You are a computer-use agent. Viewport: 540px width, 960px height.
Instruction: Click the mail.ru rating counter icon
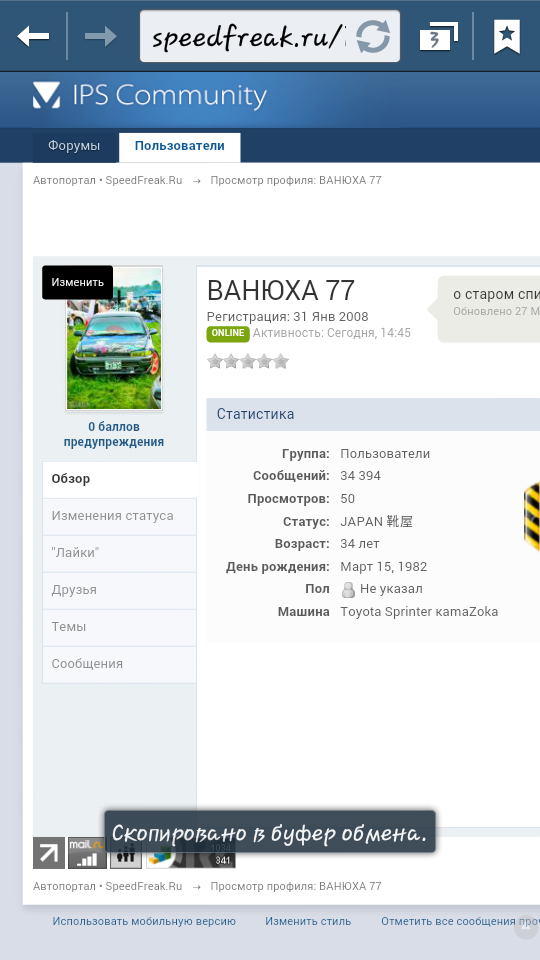tap(86, 853)
